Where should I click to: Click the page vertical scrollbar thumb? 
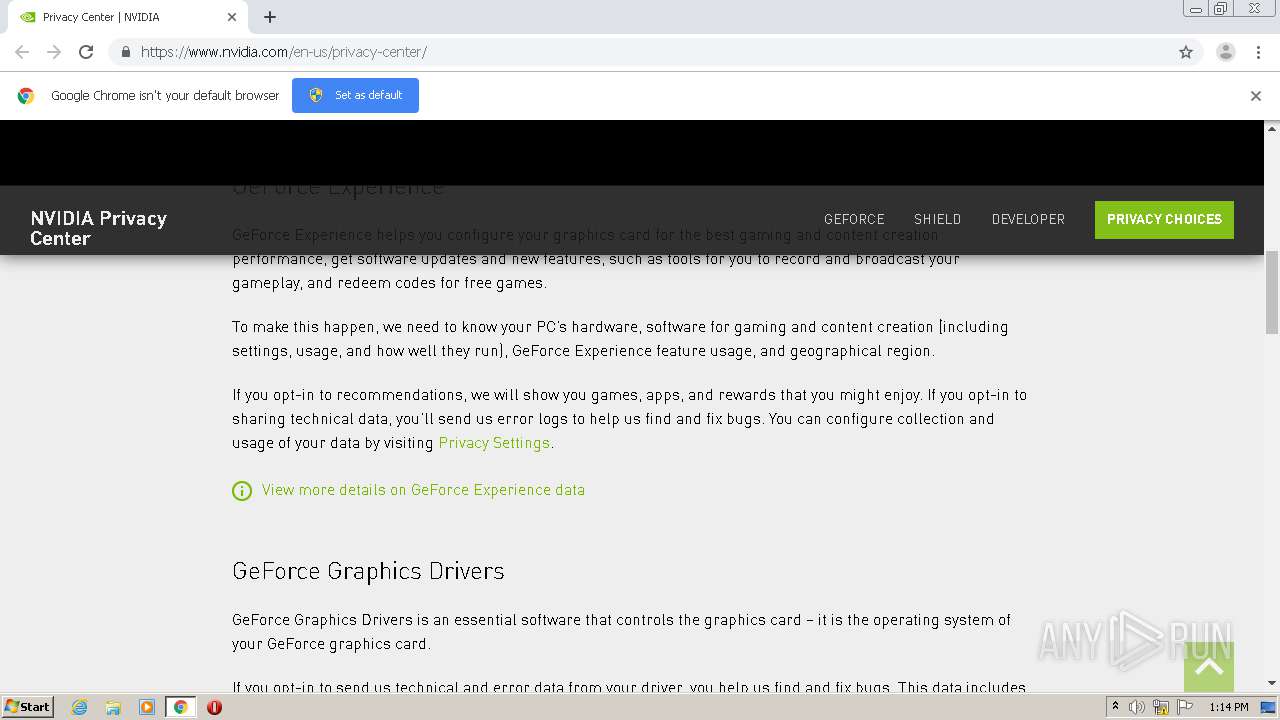coord(1272,292)
